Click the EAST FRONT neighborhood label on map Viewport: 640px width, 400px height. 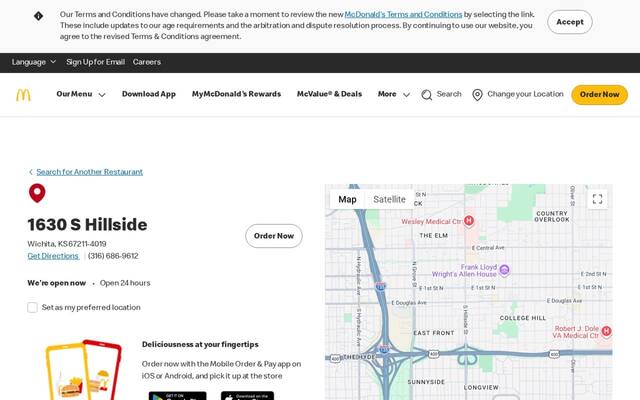(x=434, y=333)
